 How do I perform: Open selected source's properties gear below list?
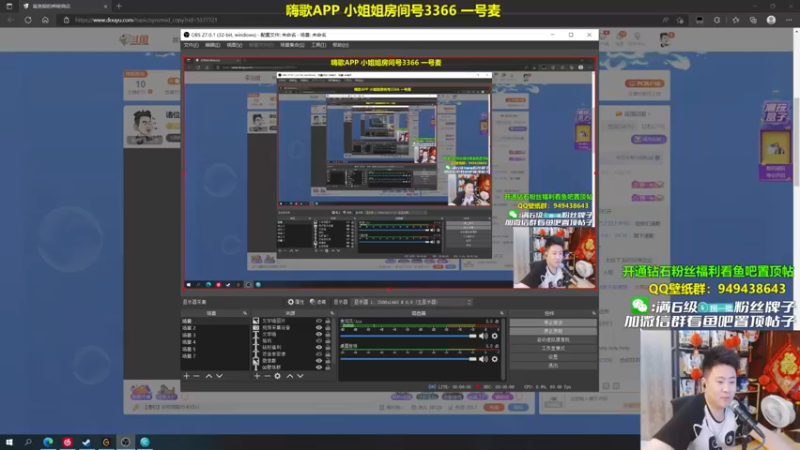[278, 376]
